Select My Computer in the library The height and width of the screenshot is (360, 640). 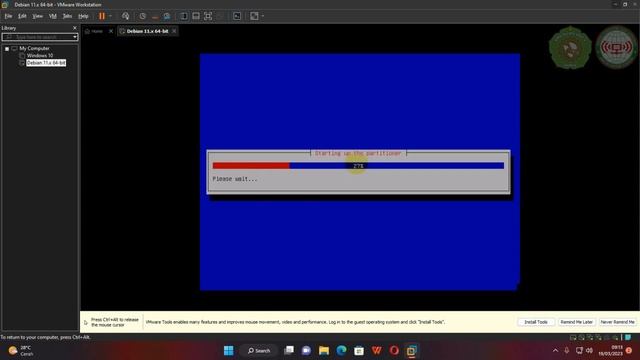coord(34,49)
